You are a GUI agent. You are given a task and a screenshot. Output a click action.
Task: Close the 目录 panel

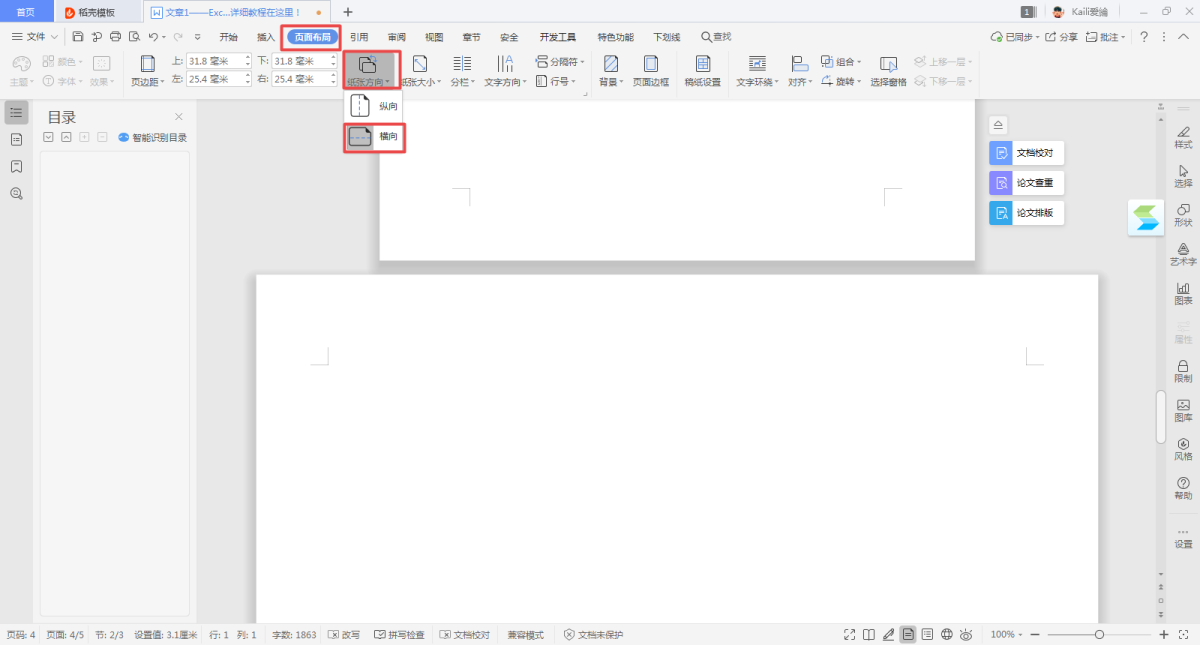pyautogui.click(x=179, y=117)
